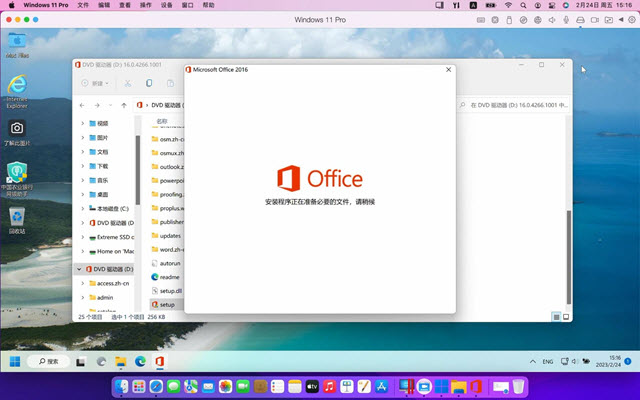
Task: Open Internet Explorer desktop shortcut
Action: click(x=17, y=91)
